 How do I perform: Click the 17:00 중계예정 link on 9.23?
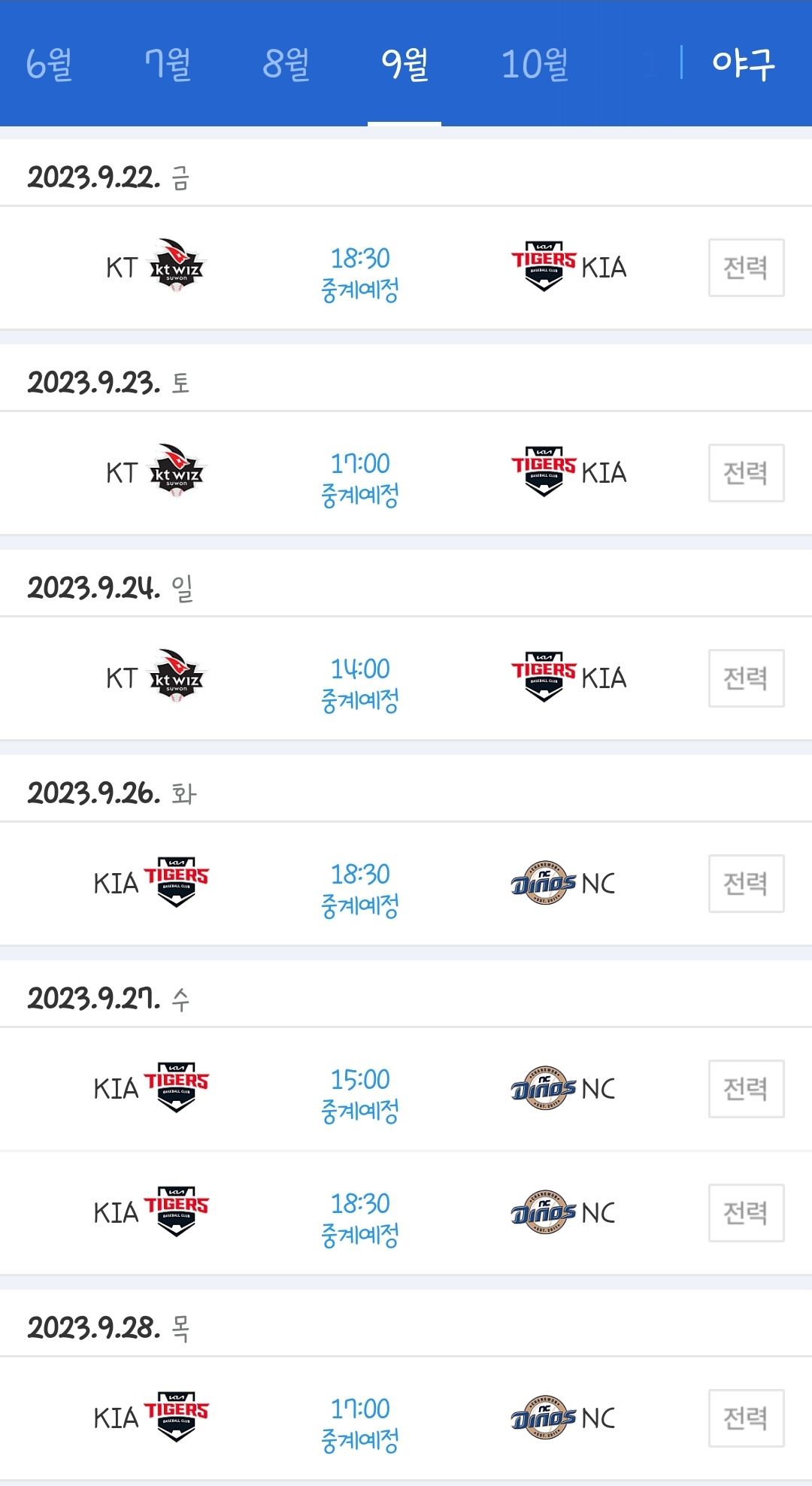360,479
